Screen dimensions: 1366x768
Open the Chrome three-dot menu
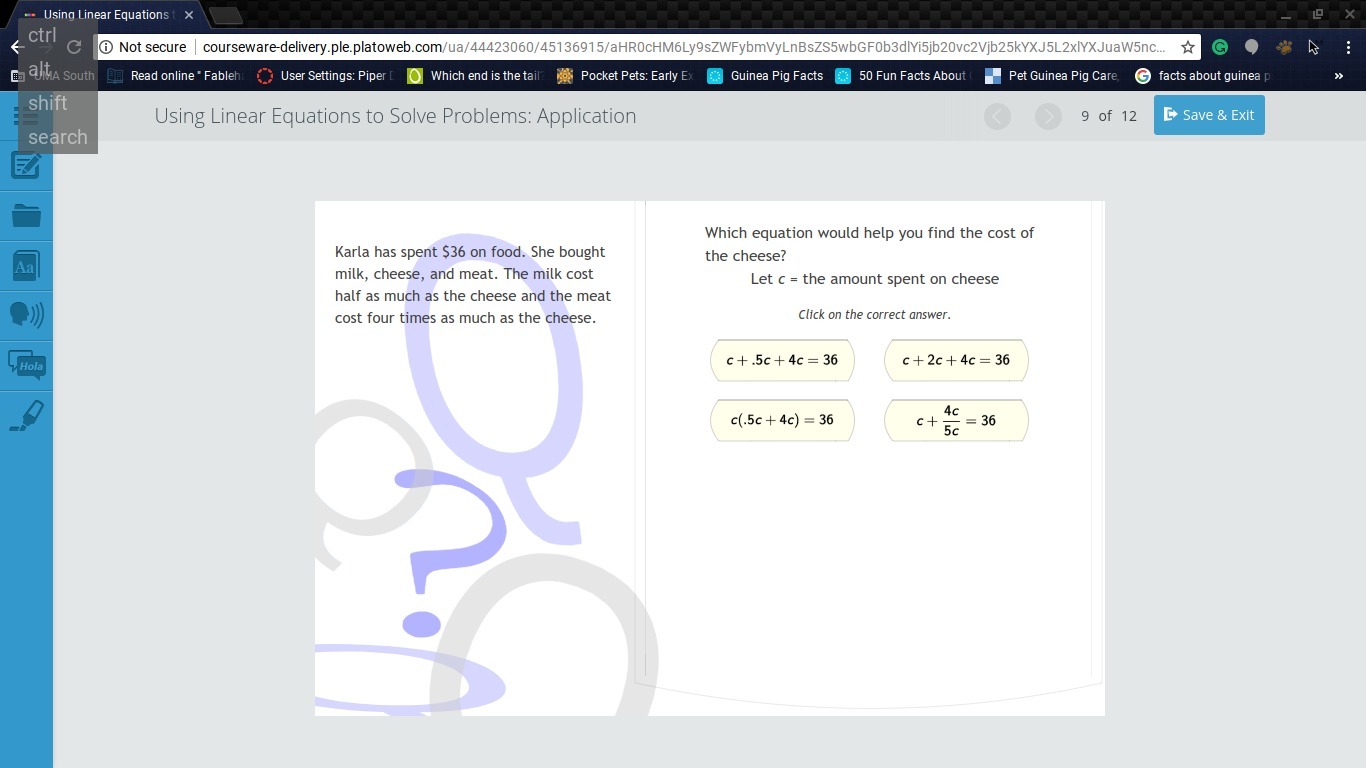[1348, 47]
